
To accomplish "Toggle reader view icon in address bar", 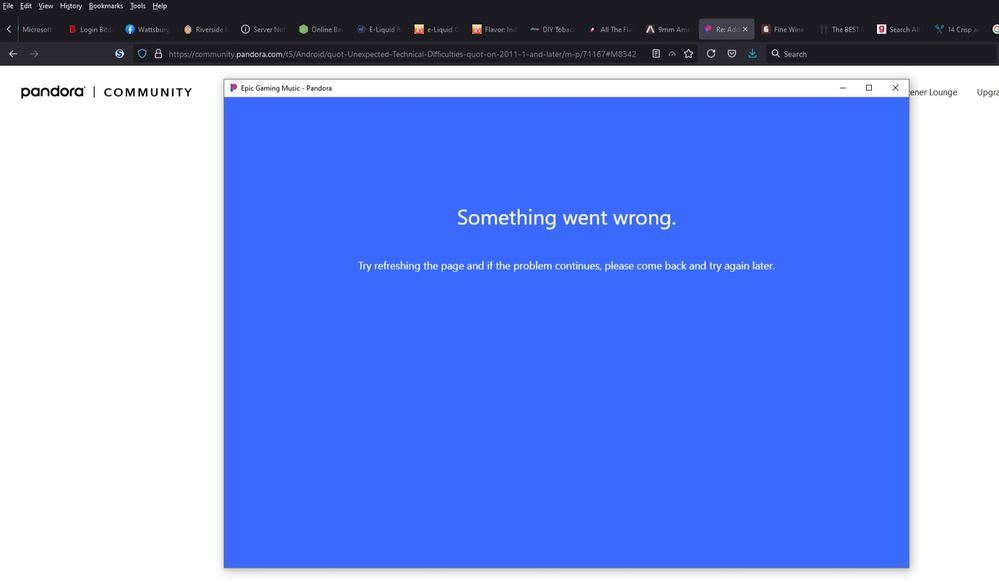I will (x=656, y=54).
